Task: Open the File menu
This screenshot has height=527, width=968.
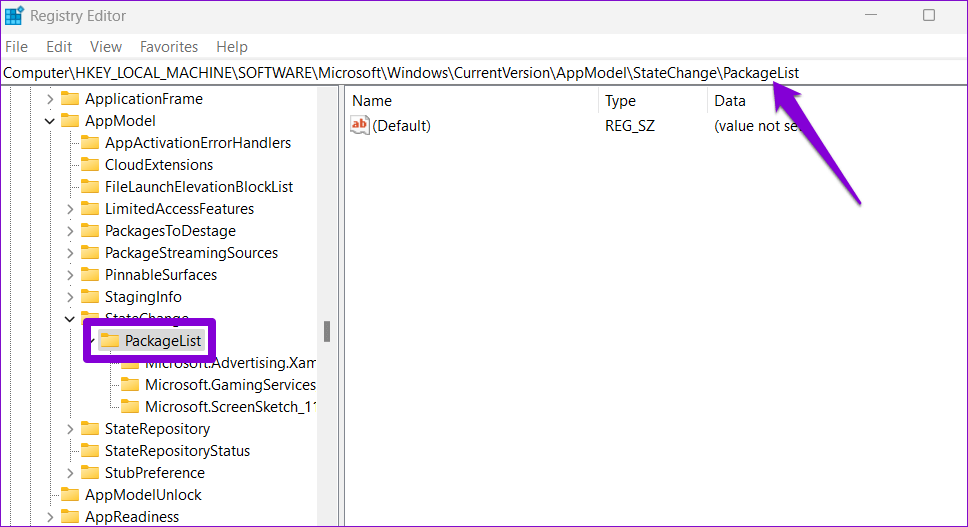Action: tap(17, 47)
